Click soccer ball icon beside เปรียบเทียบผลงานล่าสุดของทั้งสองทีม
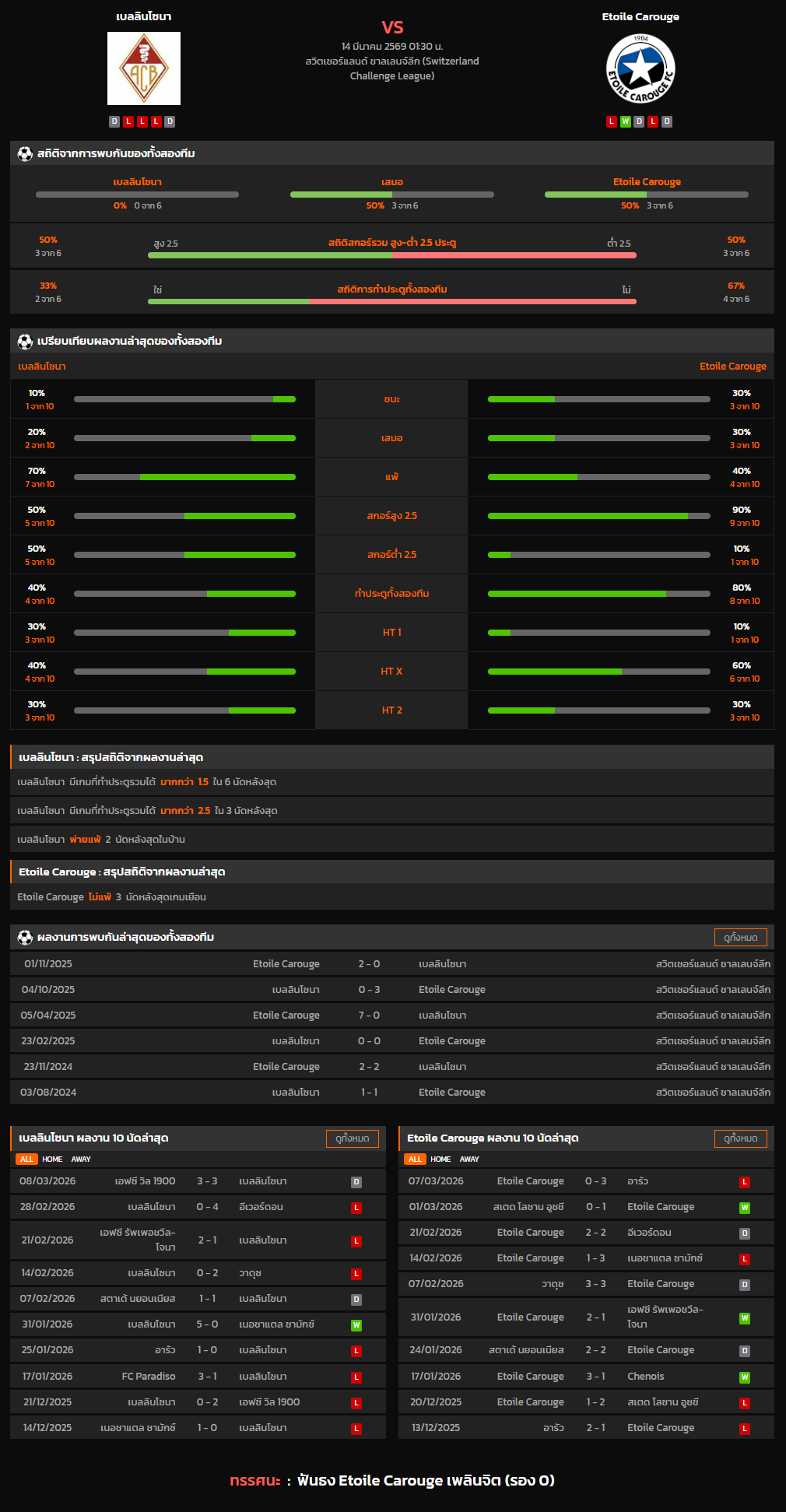This screenshot has height=1512, width=786. pyautogui.click(x=25, y=342)
